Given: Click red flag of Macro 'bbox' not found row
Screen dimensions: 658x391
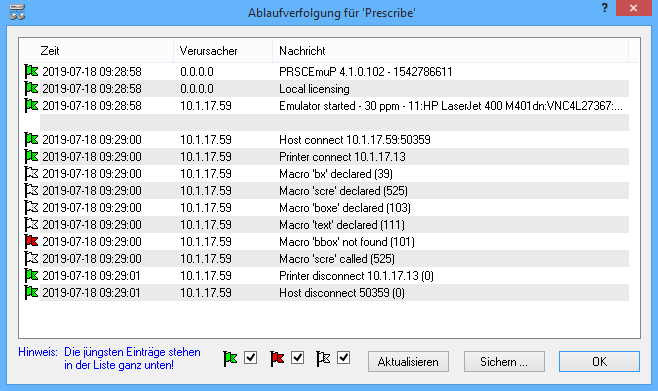Looking at the screenshot, I should pos(31,241).
